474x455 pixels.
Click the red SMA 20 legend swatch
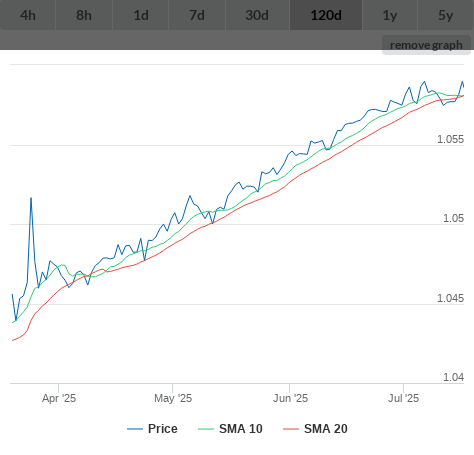pos(291,429)
